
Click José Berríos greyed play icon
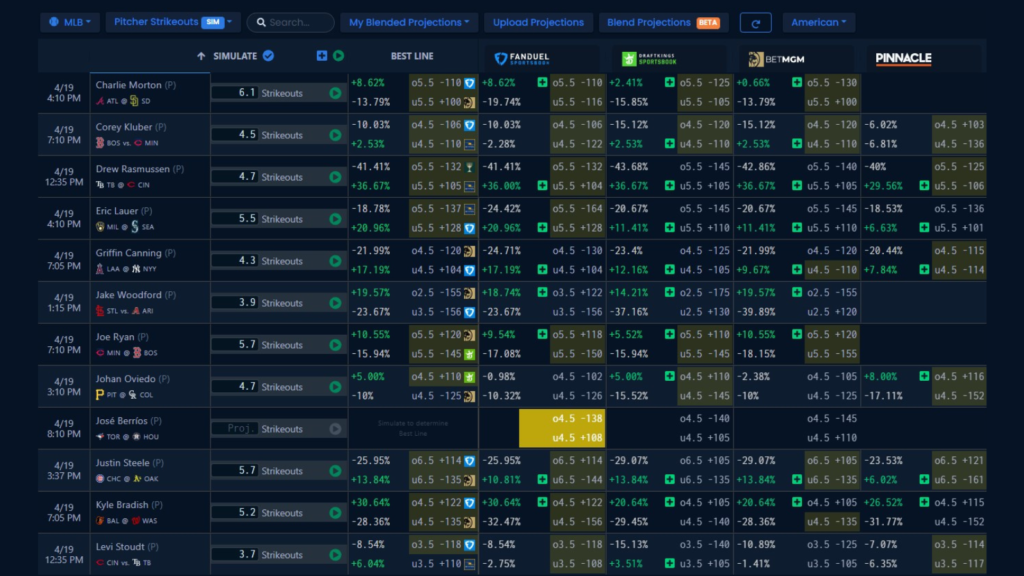coord(335,429)
